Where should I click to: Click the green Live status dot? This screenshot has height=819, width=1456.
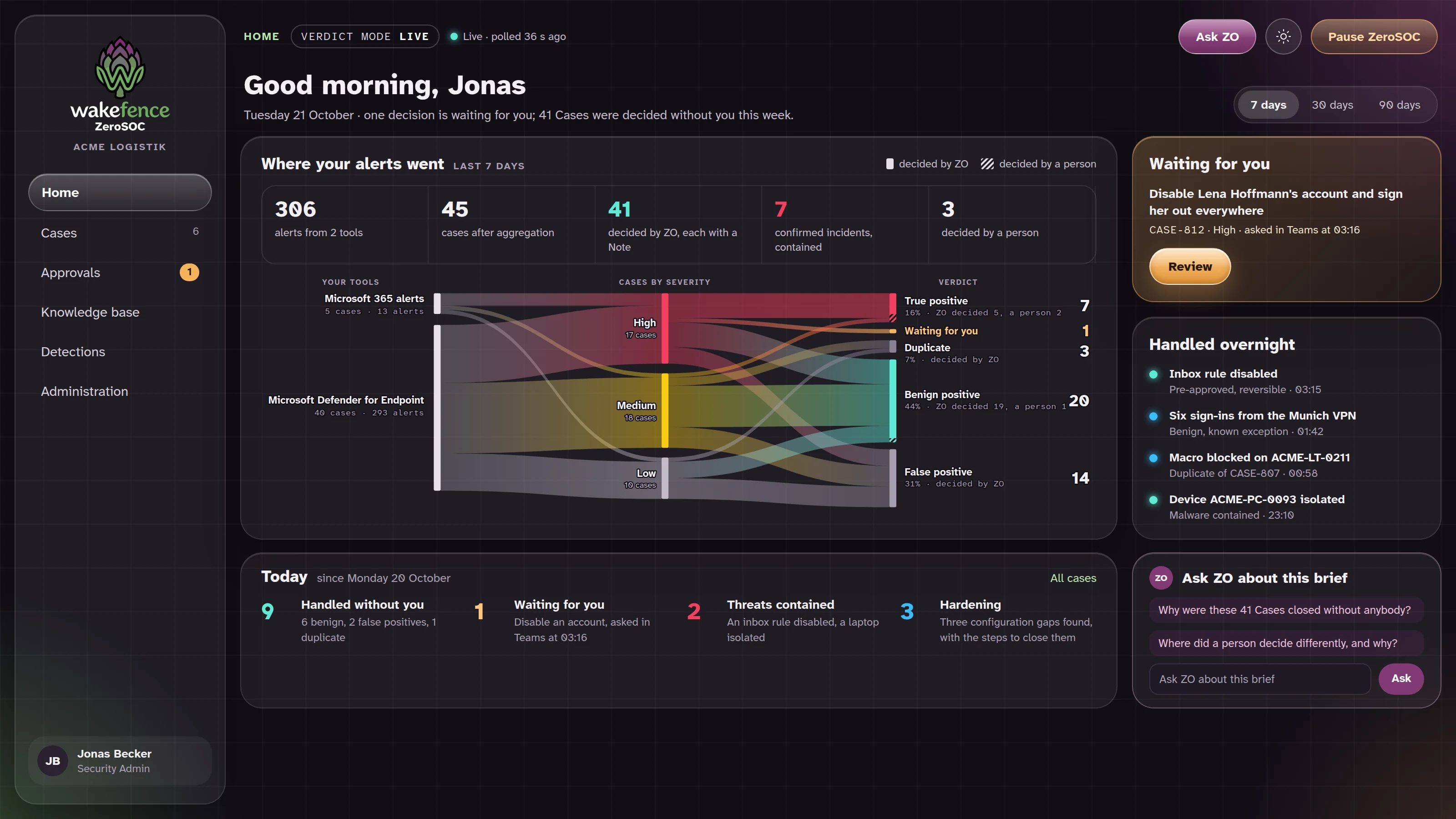click(x=453, y=37)
